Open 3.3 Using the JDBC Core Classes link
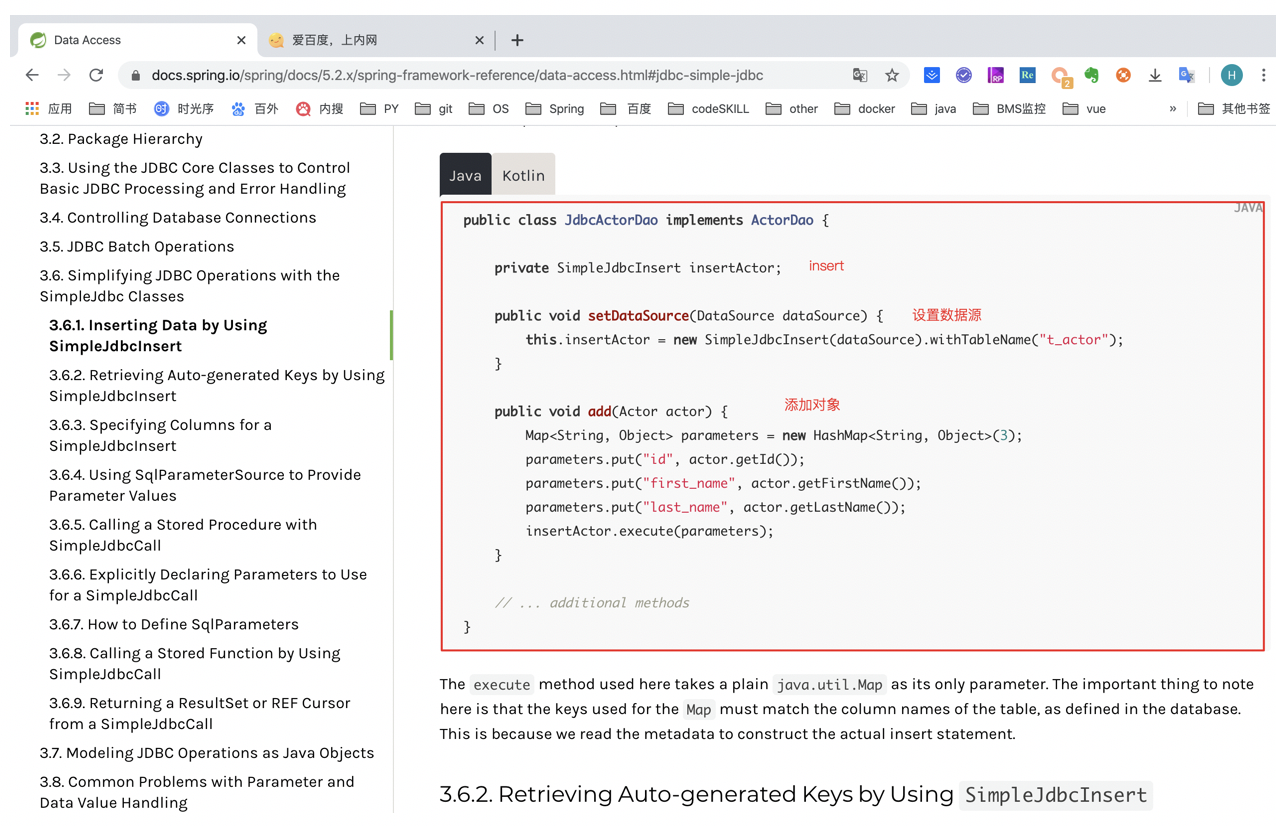 click(195, 178)
